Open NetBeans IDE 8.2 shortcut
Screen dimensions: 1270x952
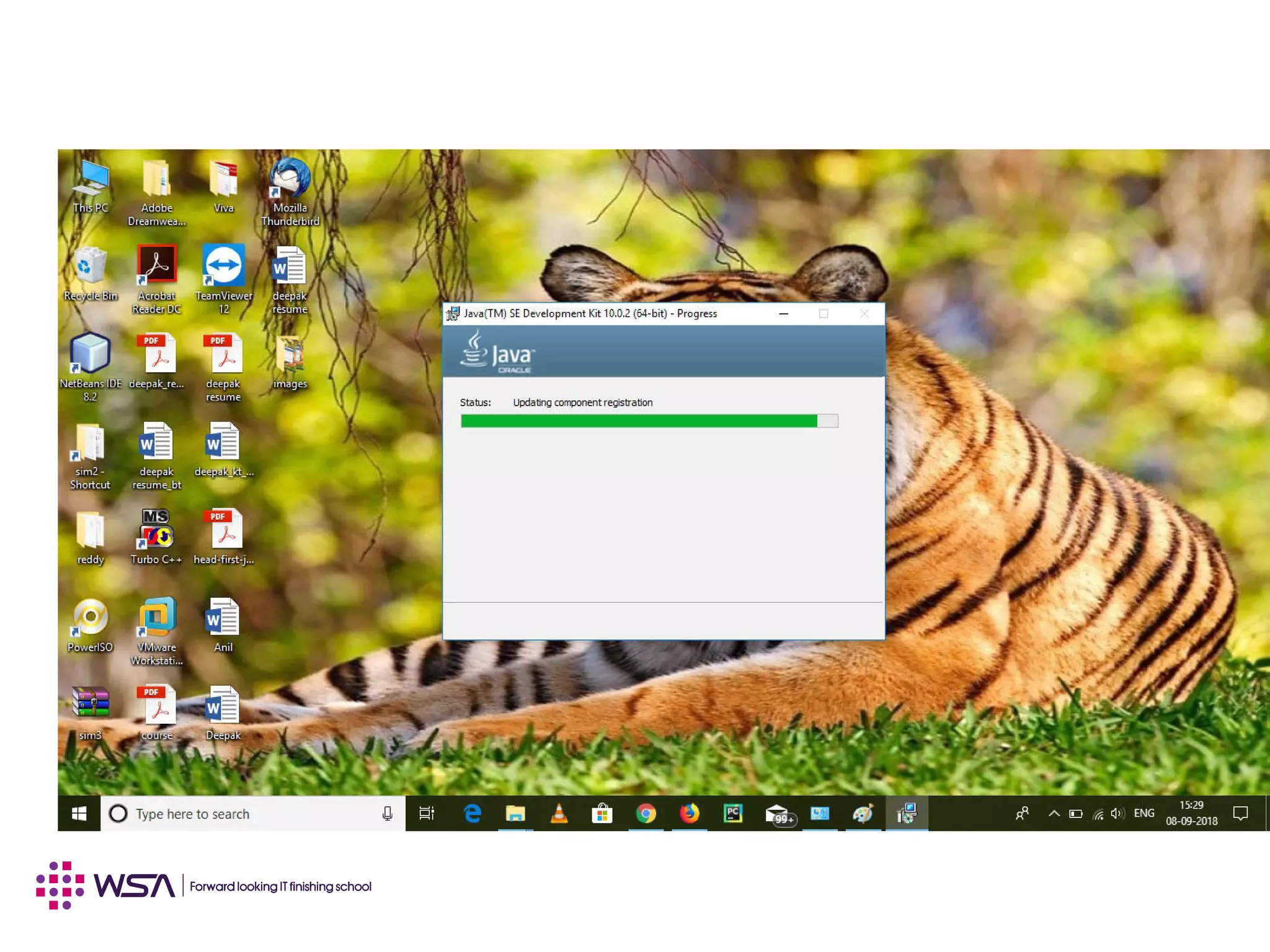(x=91, y=368)
